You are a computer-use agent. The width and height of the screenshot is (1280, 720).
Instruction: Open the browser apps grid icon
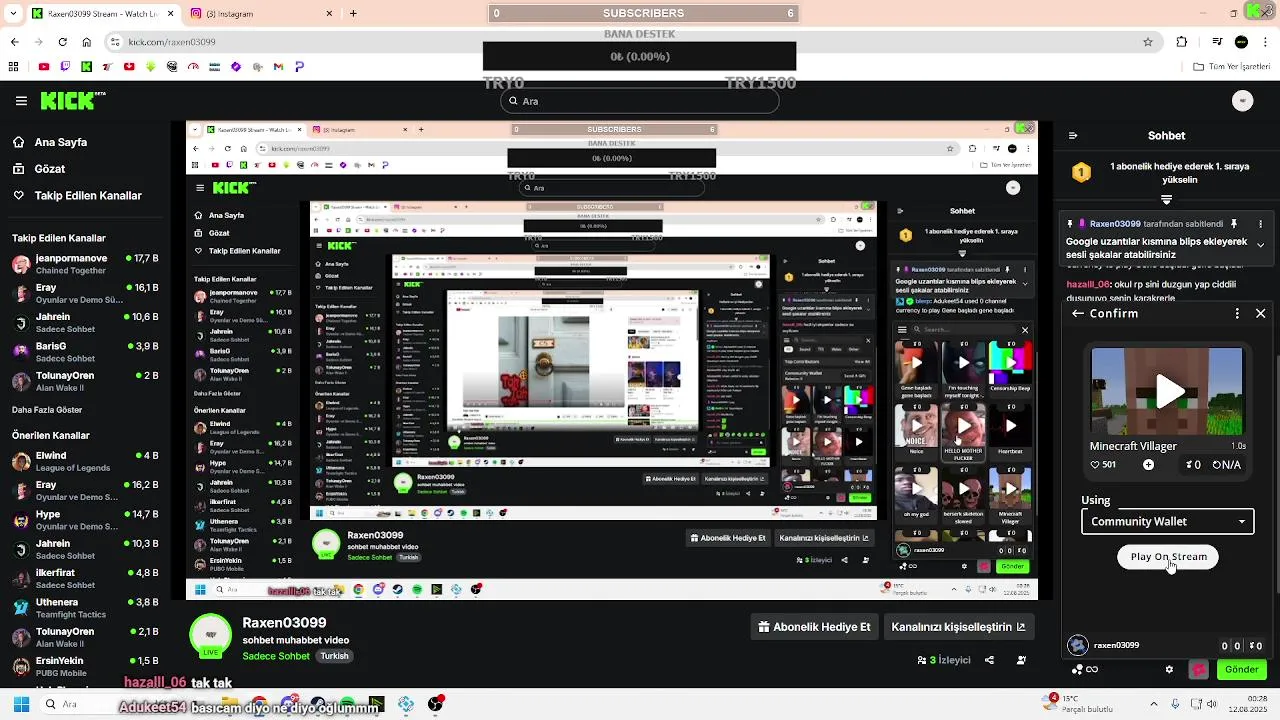13,67
